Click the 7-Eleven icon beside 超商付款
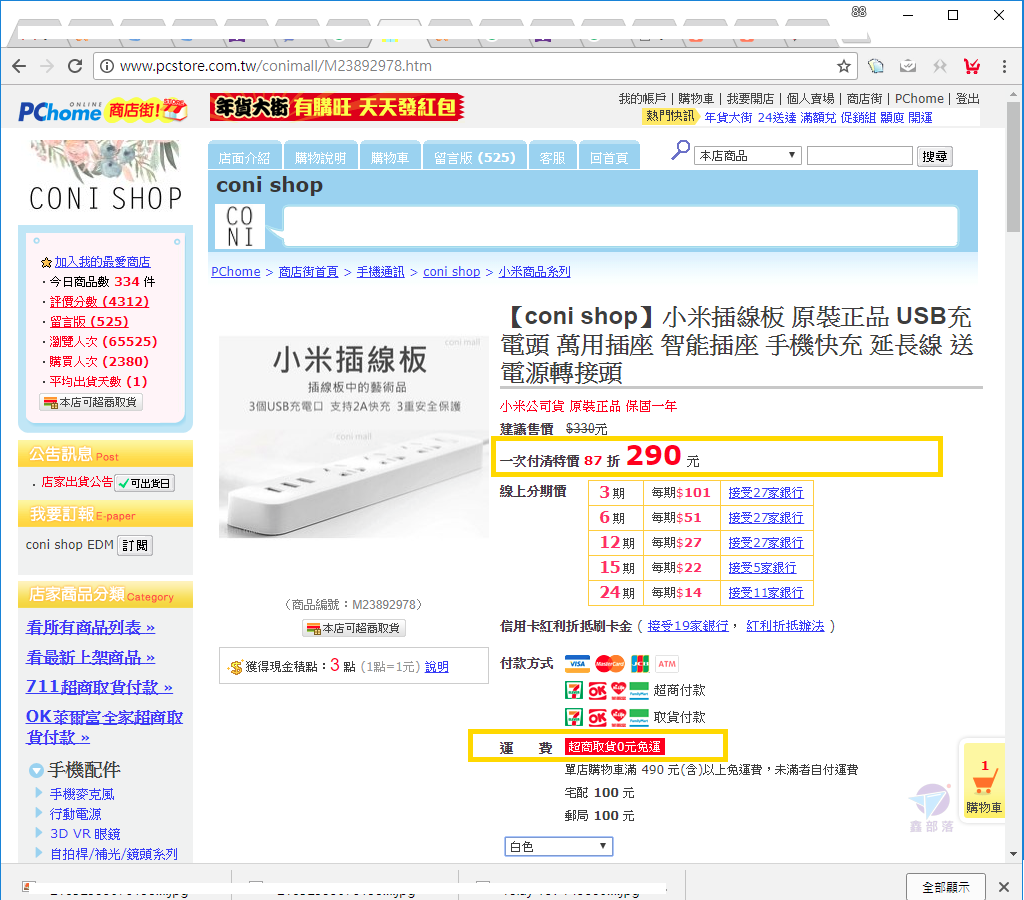Screen dimensions: 1024x900 (x=574, y=690)
